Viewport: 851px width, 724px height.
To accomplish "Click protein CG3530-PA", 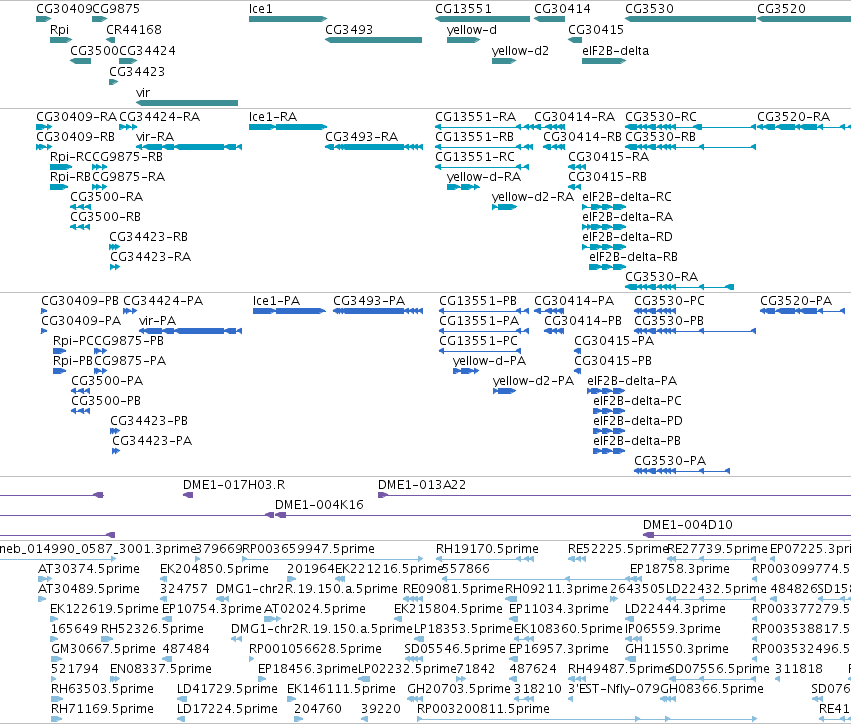I will coord(682,471).
